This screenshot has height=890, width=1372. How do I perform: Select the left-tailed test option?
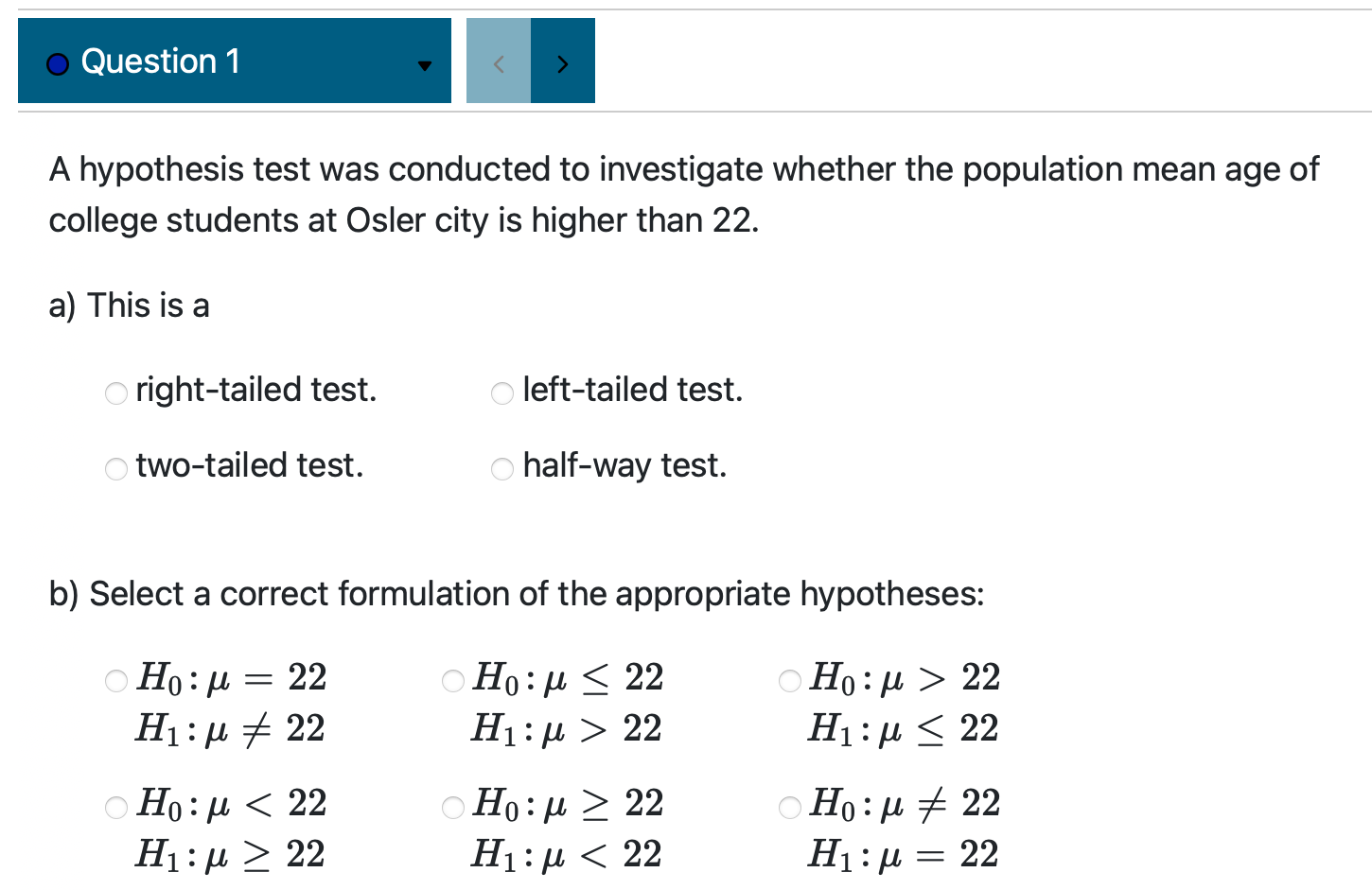click(501, 393)
